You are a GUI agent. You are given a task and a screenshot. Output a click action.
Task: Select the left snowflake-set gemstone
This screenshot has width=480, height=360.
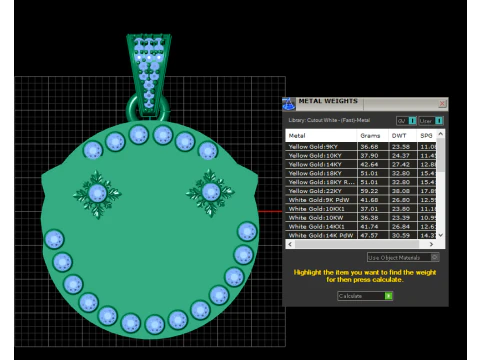[x=97, y=193]
